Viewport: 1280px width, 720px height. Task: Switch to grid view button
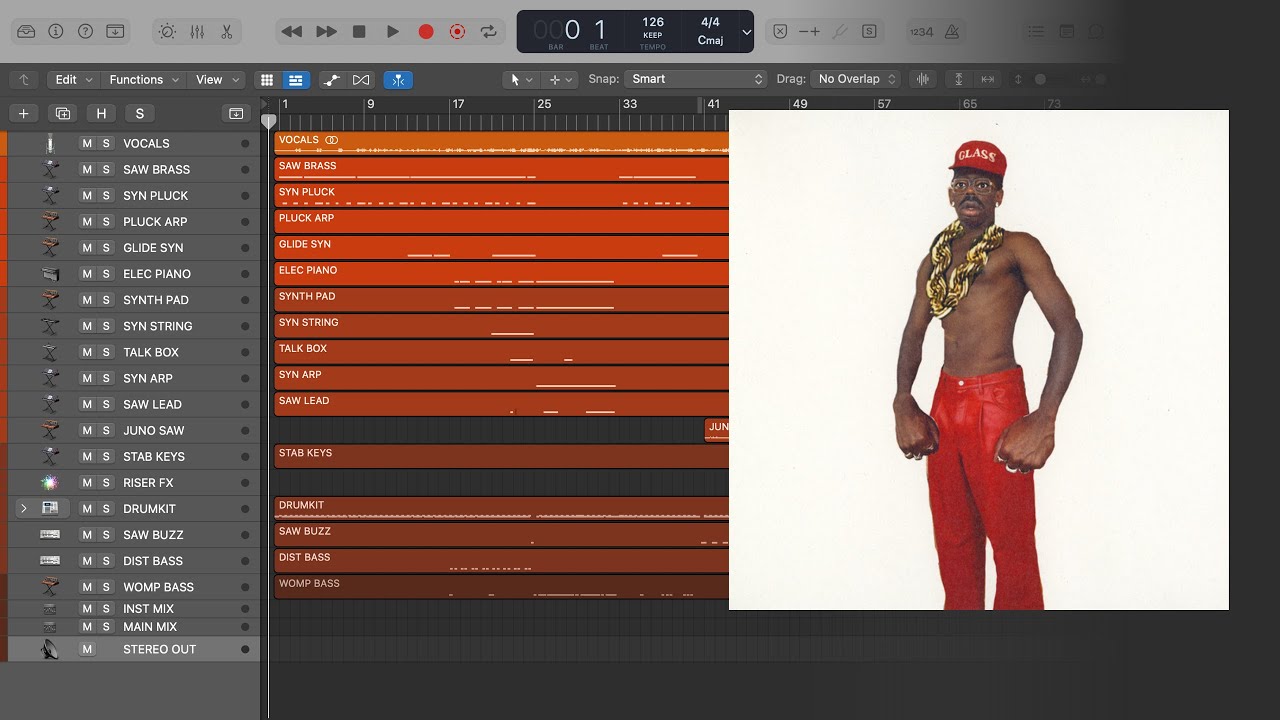[267, 80]
